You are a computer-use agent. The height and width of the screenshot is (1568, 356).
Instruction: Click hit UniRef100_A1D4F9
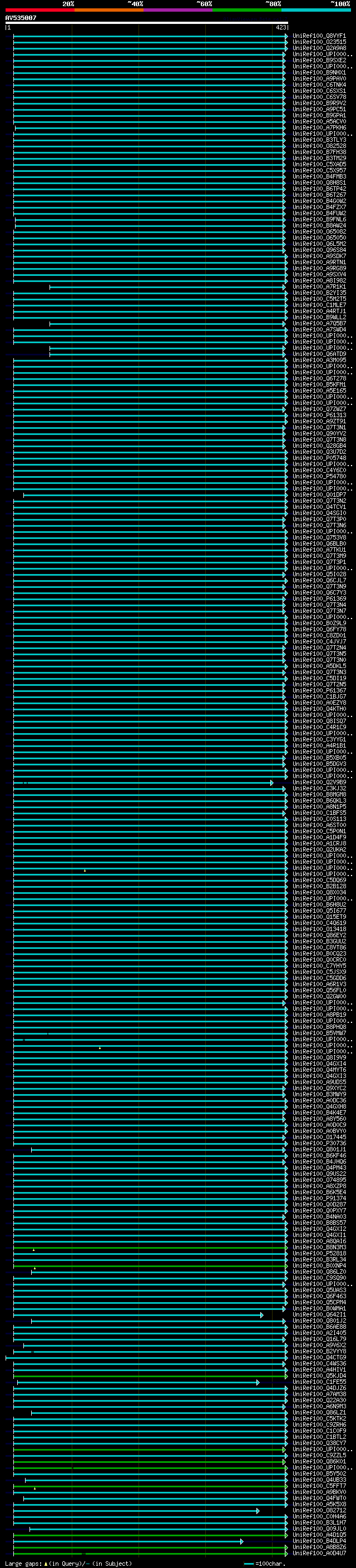[x=319, y=838]
